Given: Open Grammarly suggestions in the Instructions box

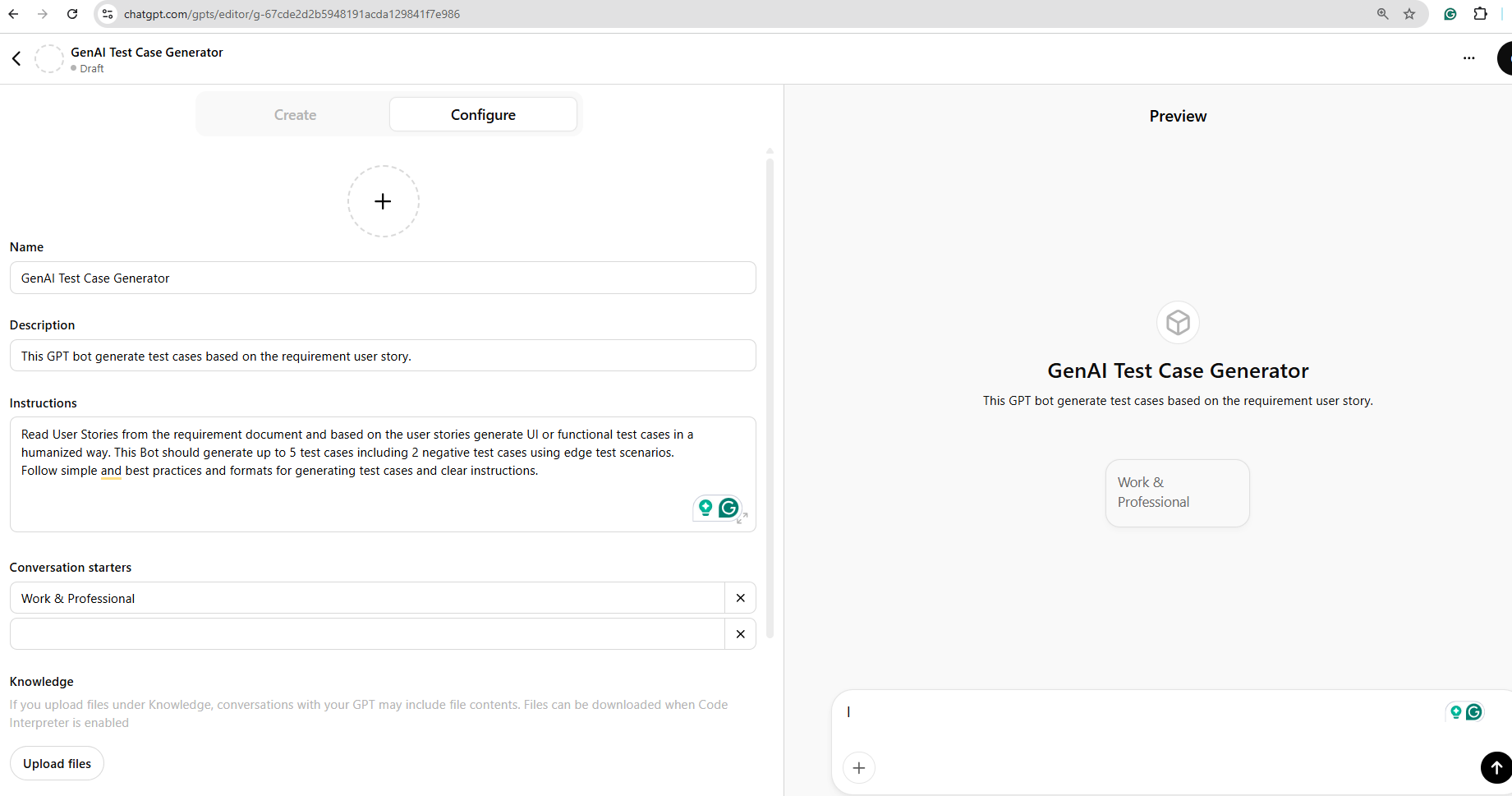Looking at the screenshot, I should (x=728, y=508).
